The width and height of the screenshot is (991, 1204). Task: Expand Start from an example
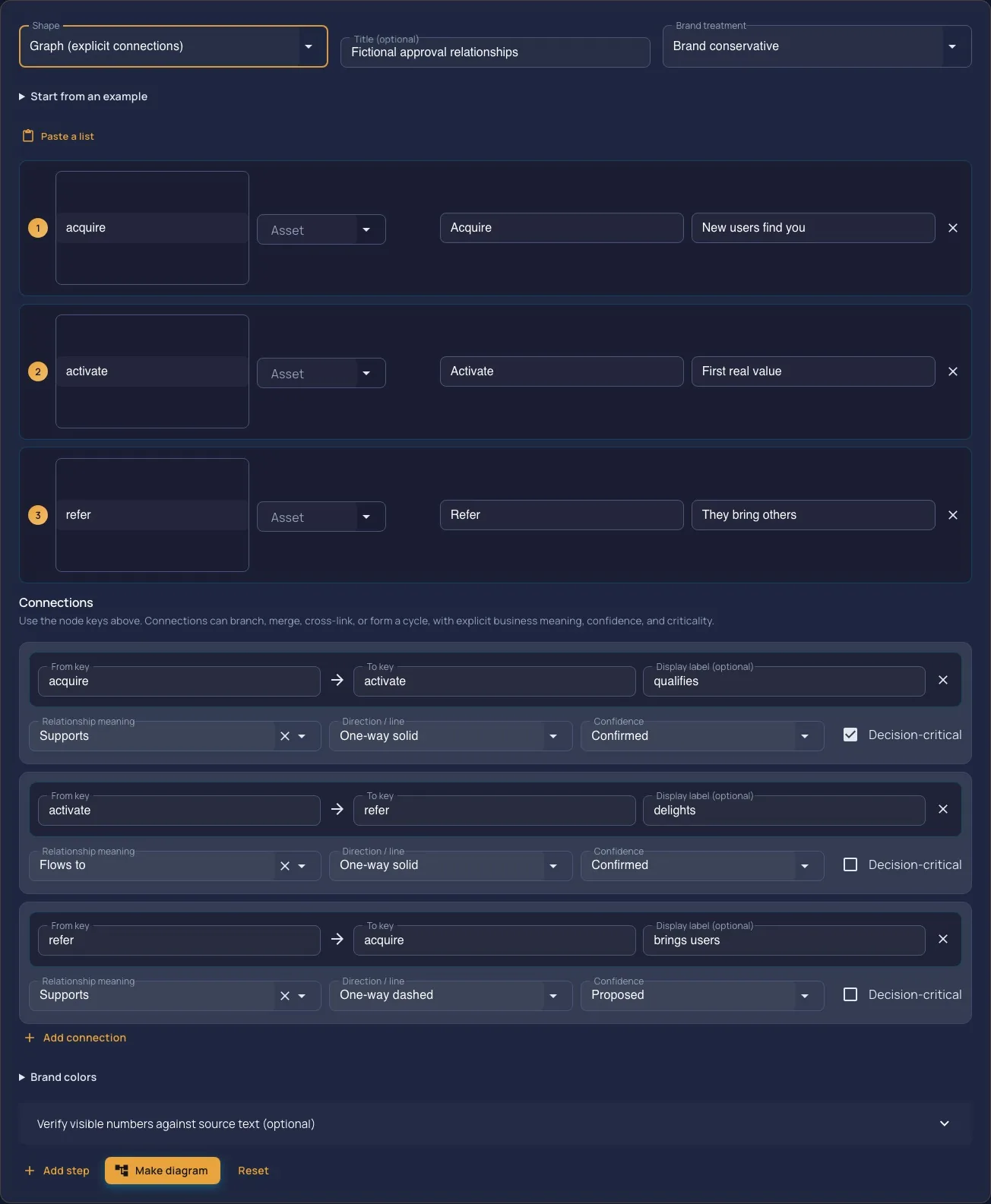tap(83, 96)
